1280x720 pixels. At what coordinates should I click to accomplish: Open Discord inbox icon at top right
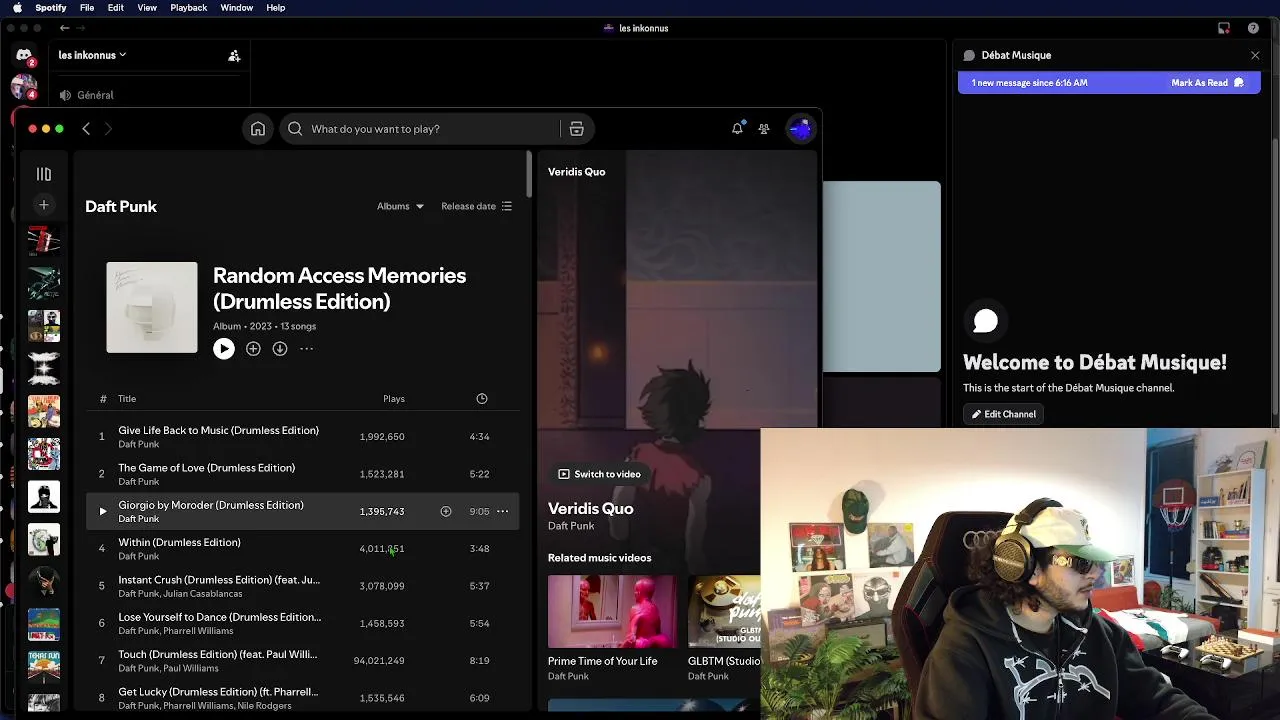click(x=1224, y=28)
